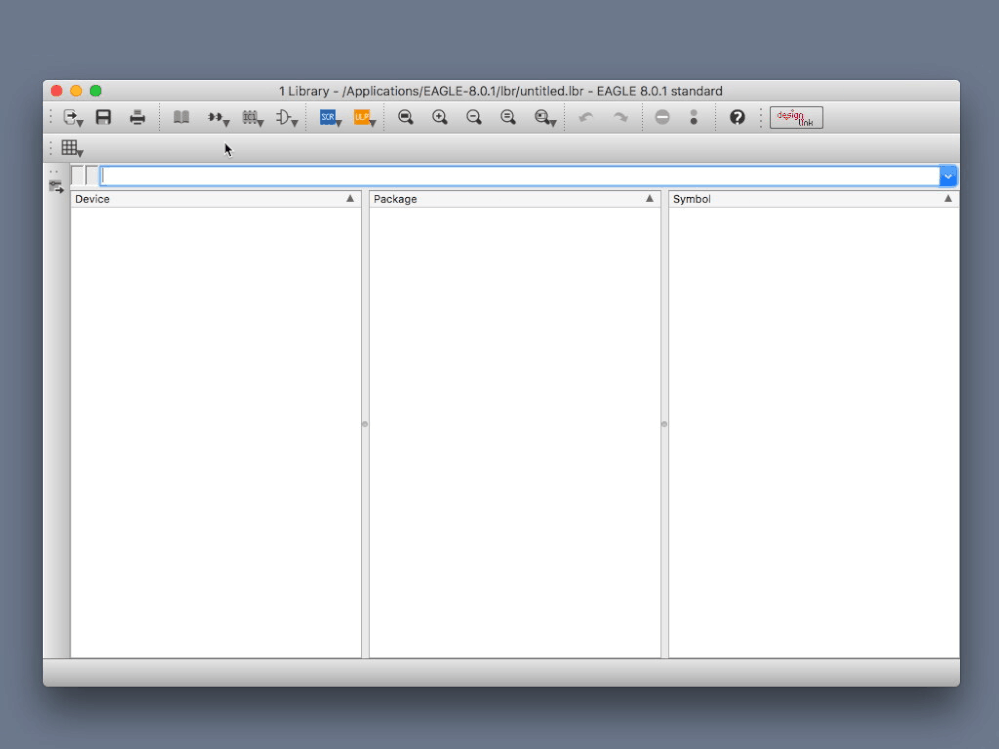The image size is (999, 749).
Task: Expand the command line history dropdown
Action: (948, 176)
